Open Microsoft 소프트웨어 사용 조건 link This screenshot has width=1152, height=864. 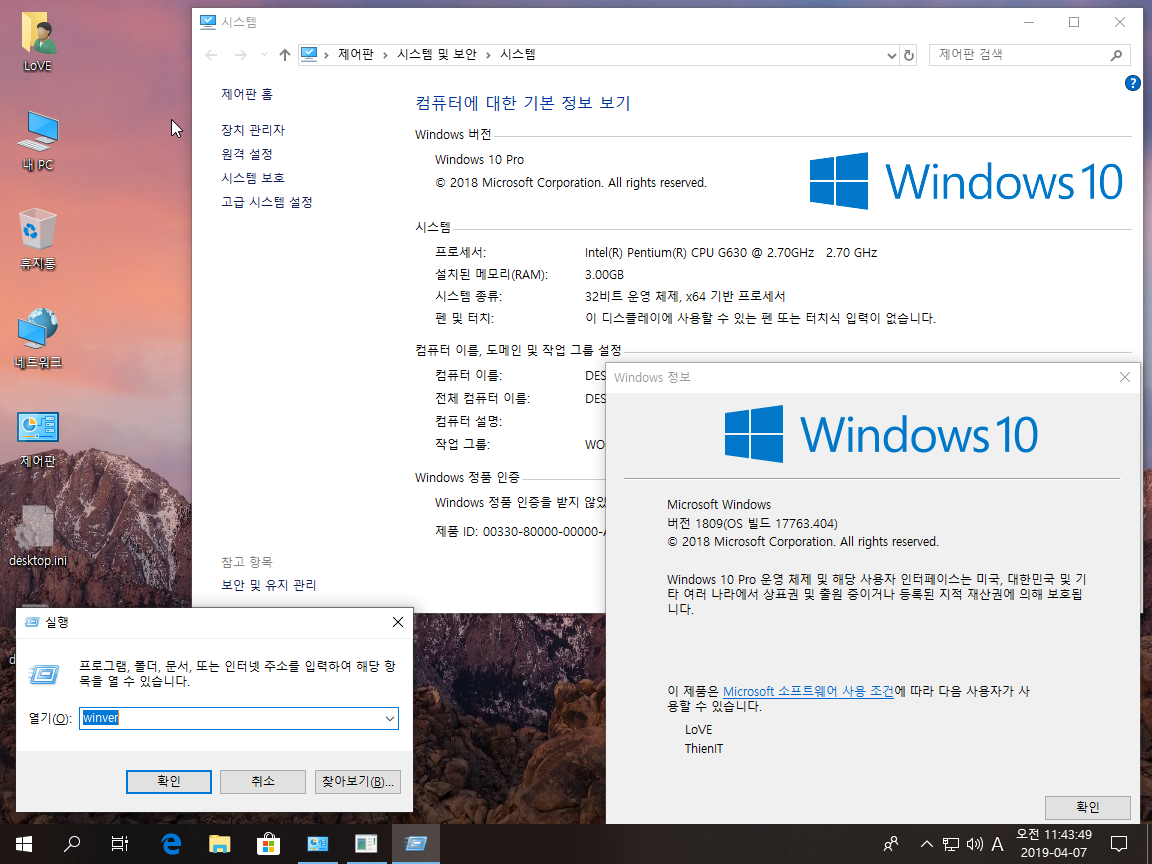coord(808,691)
